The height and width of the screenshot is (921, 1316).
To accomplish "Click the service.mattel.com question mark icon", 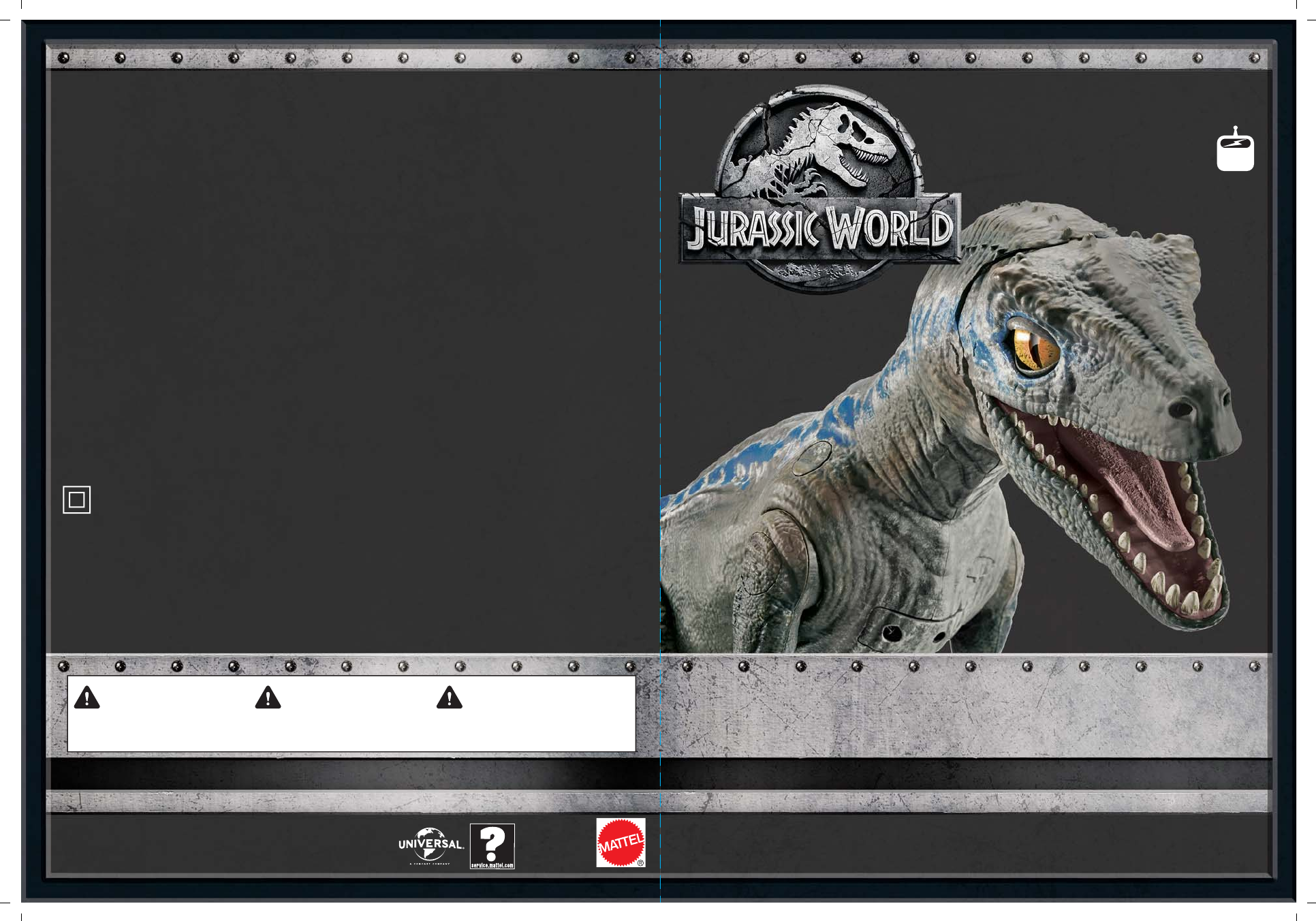I will pyautogui.click(x=492, y=843).
